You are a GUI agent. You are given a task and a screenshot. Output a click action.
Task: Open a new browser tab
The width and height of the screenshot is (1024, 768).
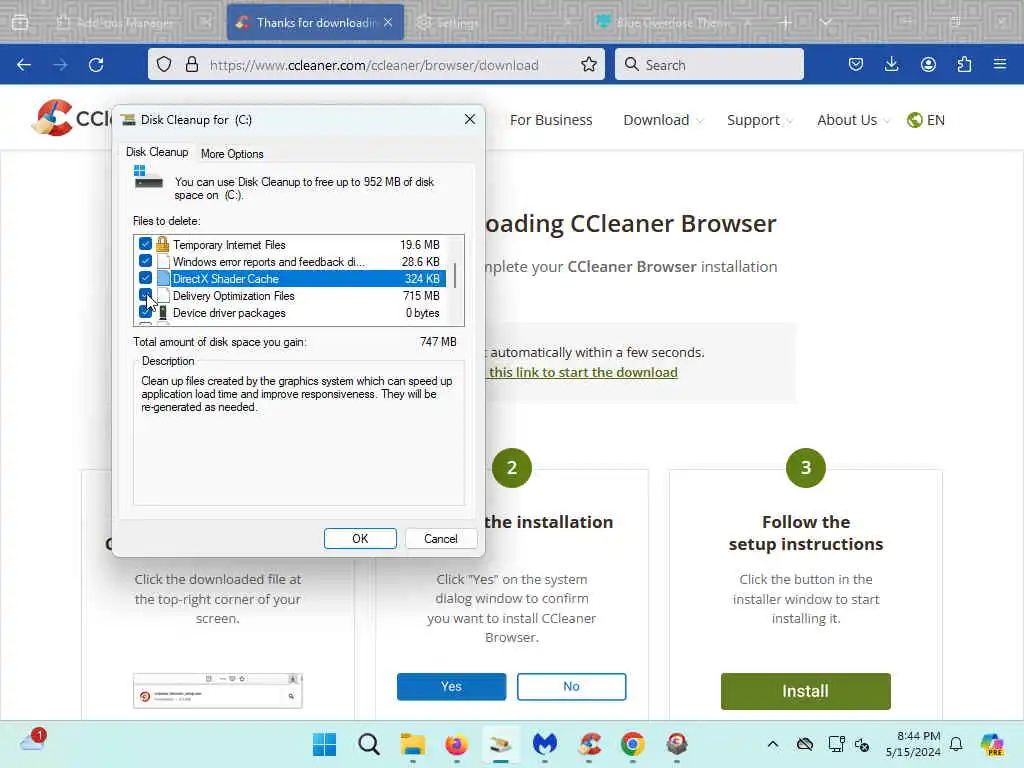pos(786,22)
